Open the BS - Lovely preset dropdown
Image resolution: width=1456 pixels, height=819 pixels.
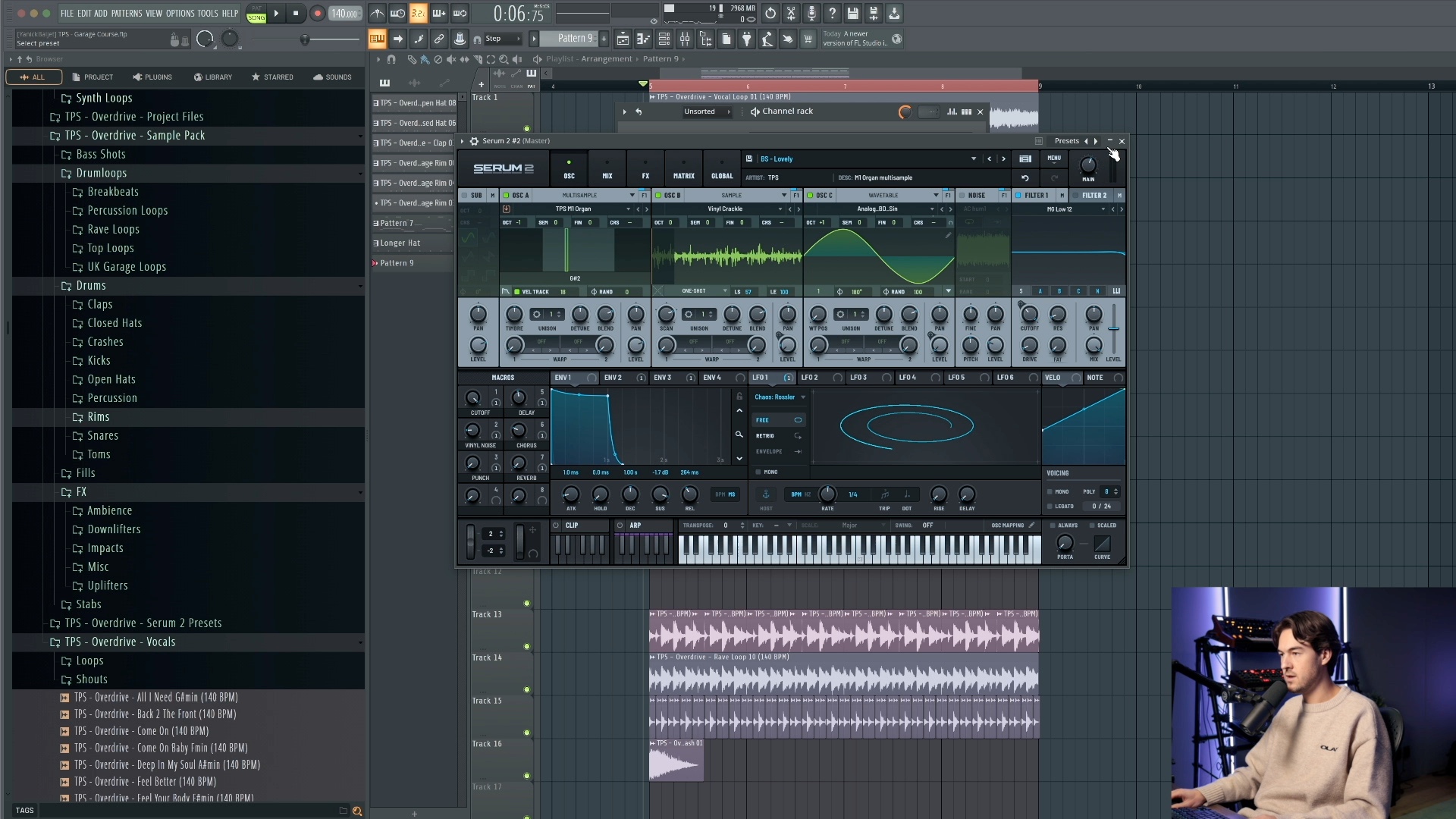[x=973, y=158]
